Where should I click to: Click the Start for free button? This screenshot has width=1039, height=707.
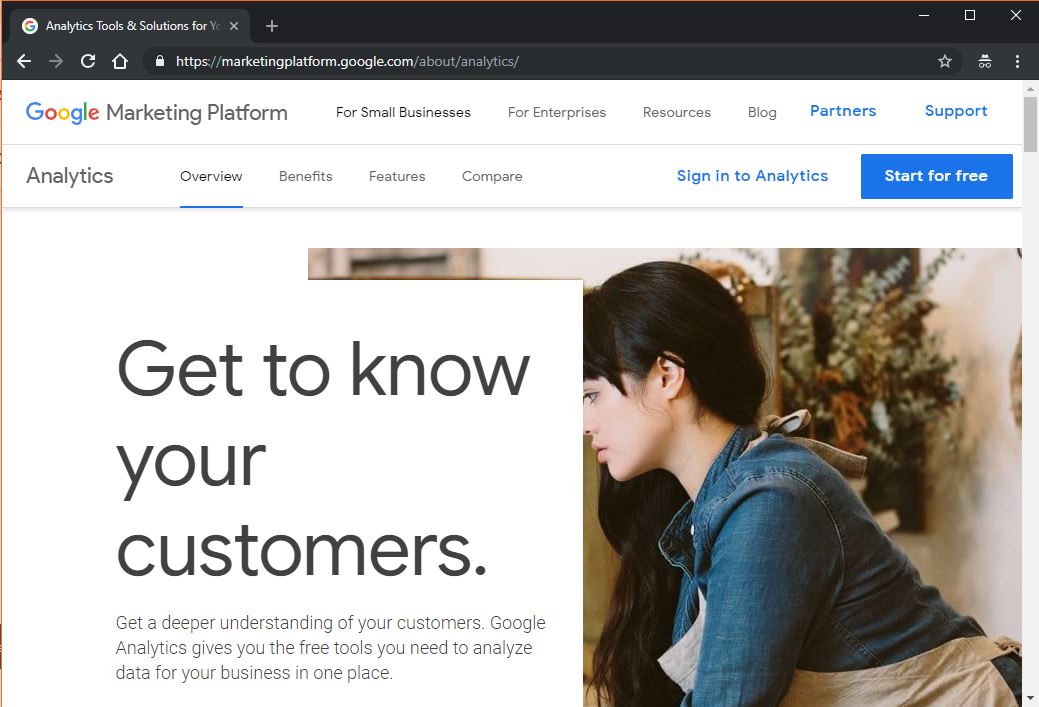click(x=936, y=176)
